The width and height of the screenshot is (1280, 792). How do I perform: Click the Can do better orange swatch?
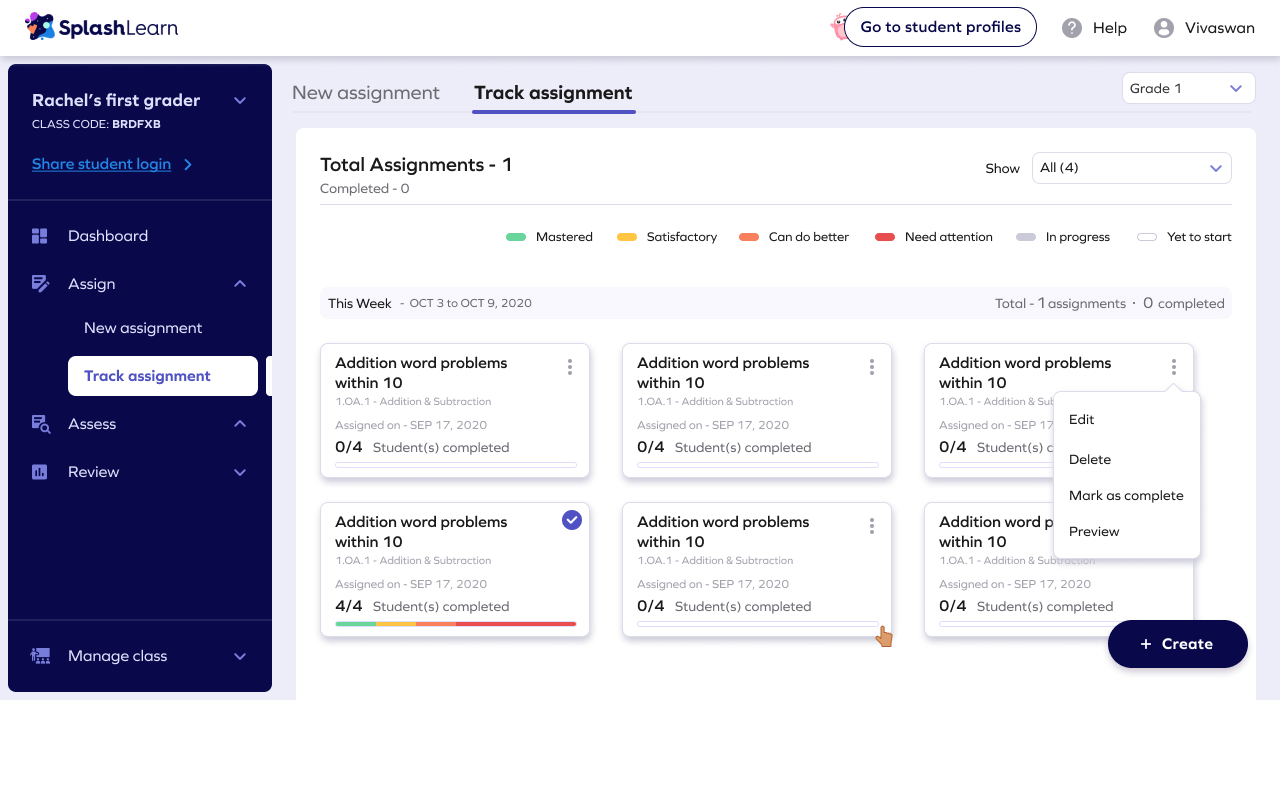749,237
